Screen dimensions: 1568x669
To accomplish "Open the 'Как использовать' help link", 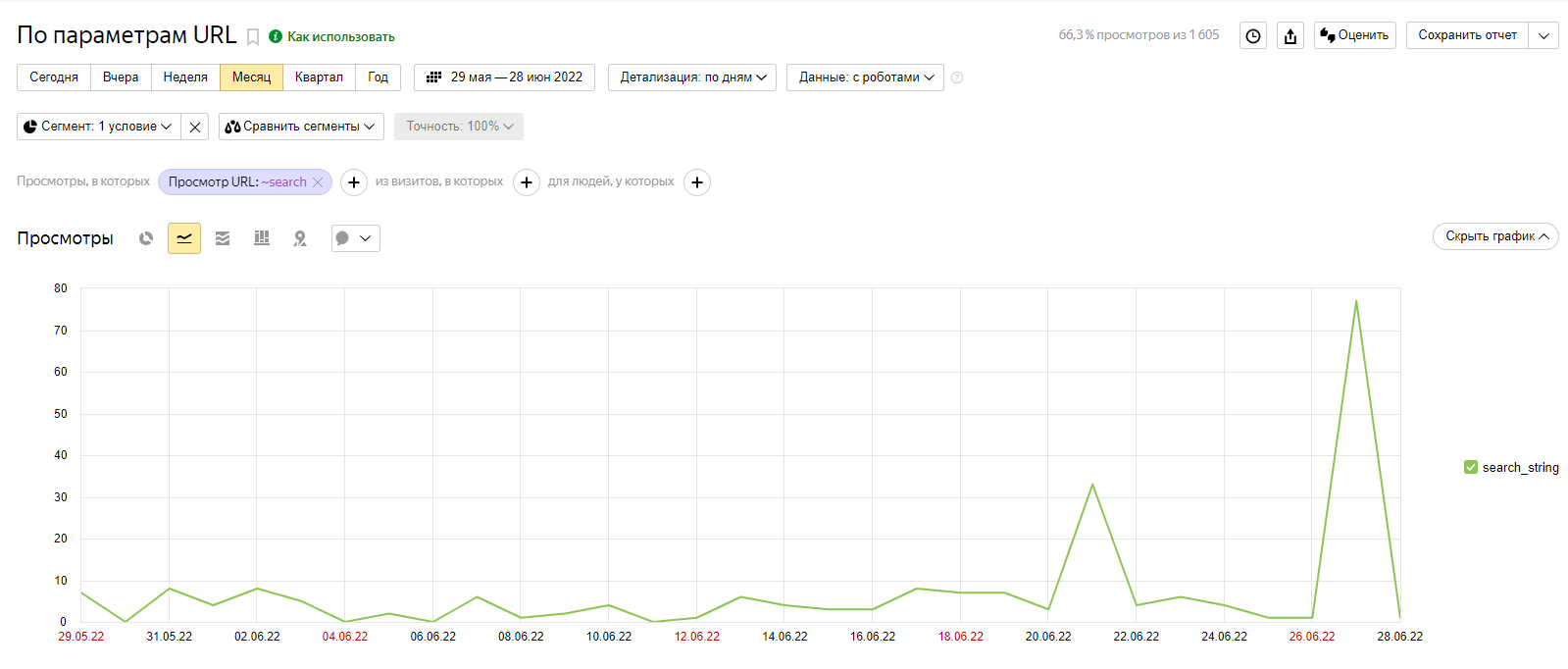I will pos(340,37).
